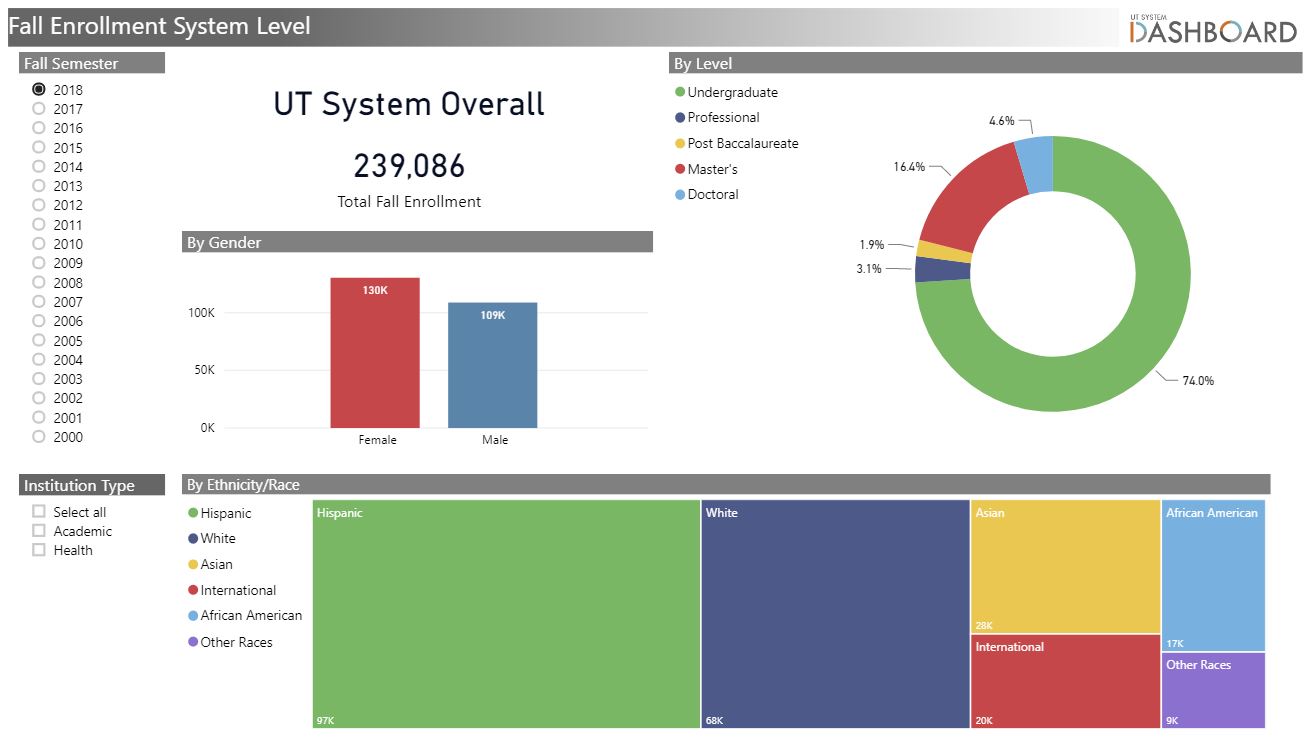This screenshot has height=746, width=1313.
Task: Click the Fall Enrollment System Level title
Action: click(x=160, y=26)
